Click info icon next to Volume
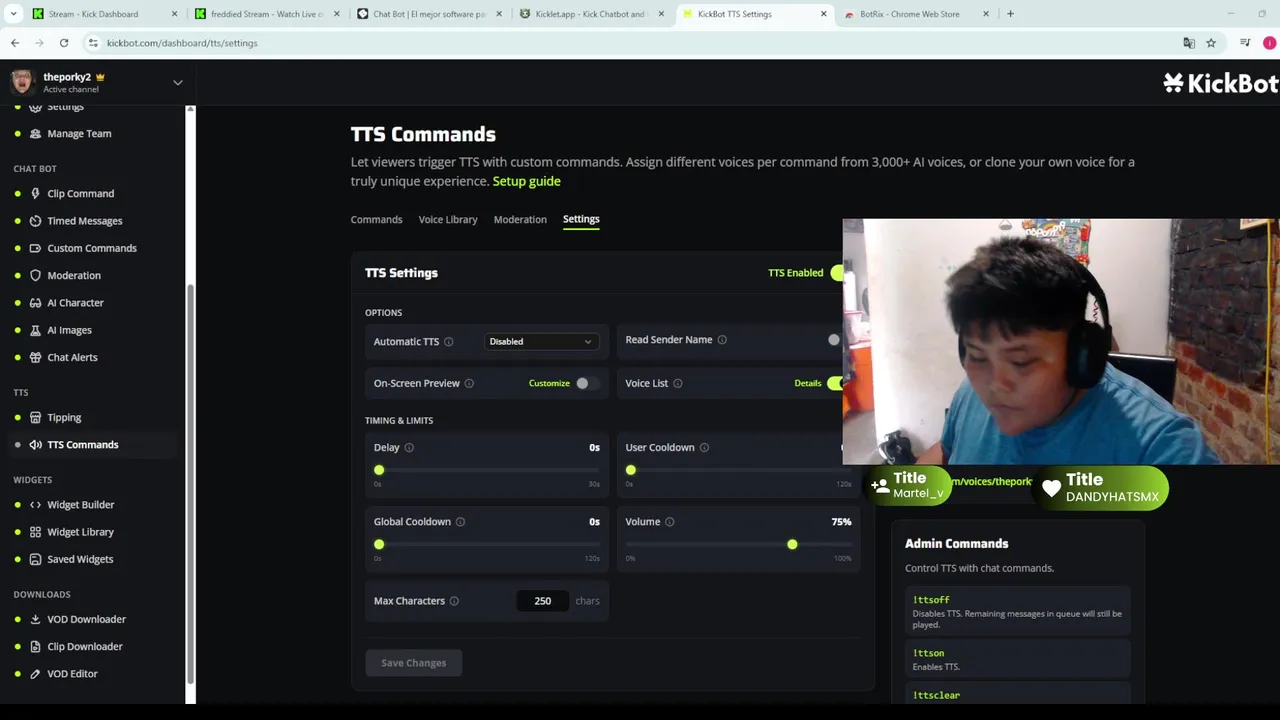1280x720 pixels. click(670, 522)
